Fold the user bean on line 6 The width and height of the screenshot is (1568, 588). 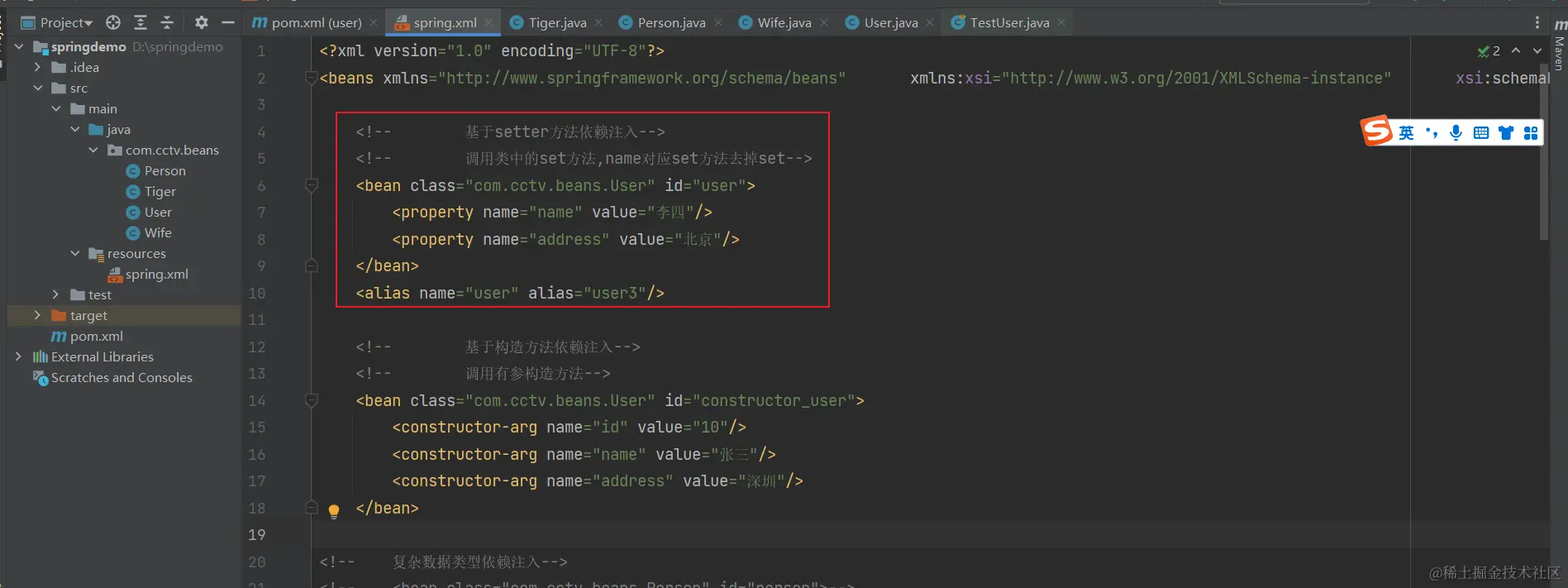pyautogui.click(x=312, y=185)
